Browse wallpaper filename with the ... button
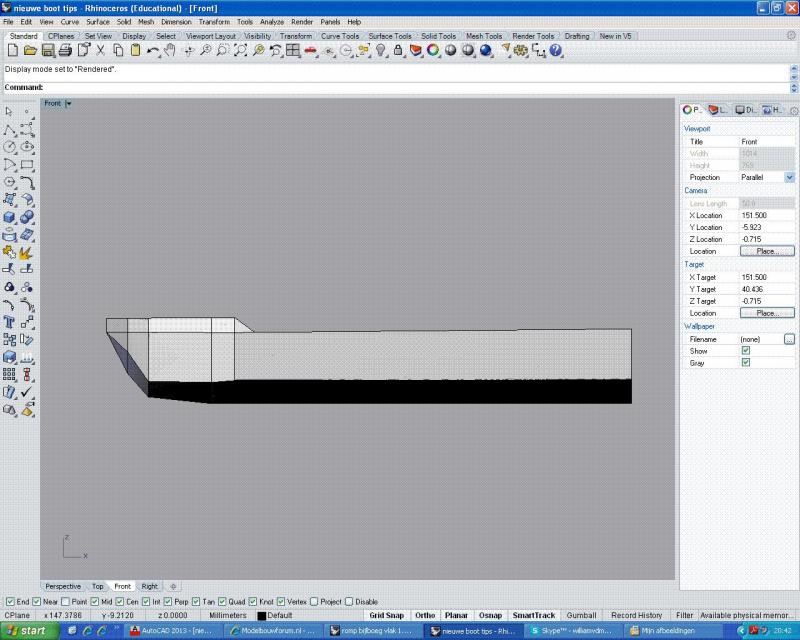 pyautogui.click(x=789, y=339)
